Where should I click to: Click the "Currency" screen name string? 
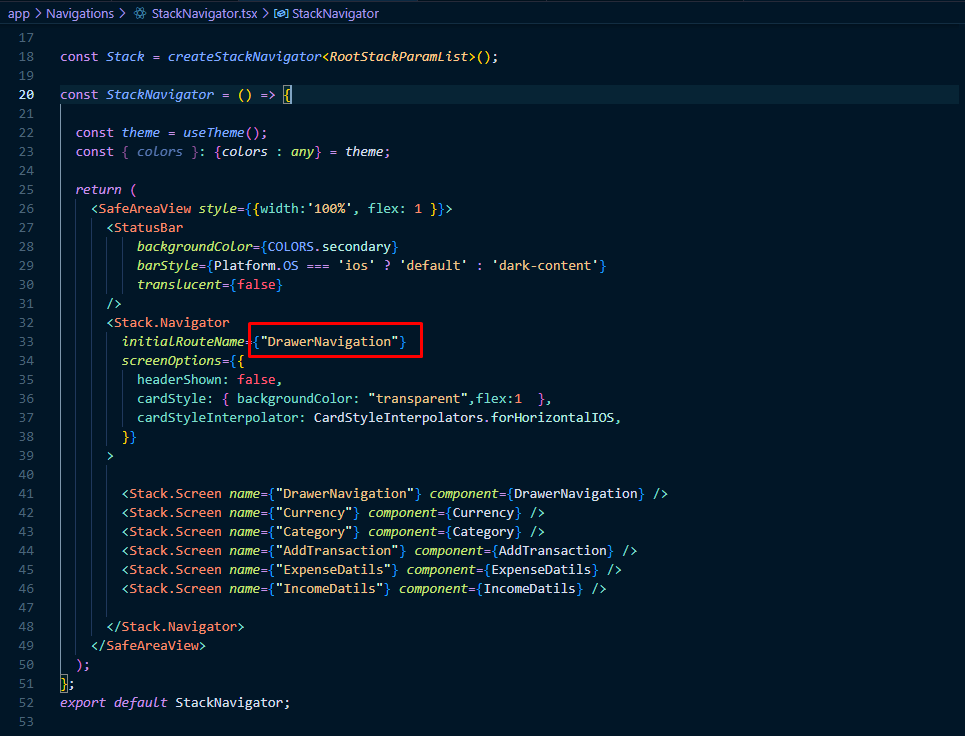(317, 513)
